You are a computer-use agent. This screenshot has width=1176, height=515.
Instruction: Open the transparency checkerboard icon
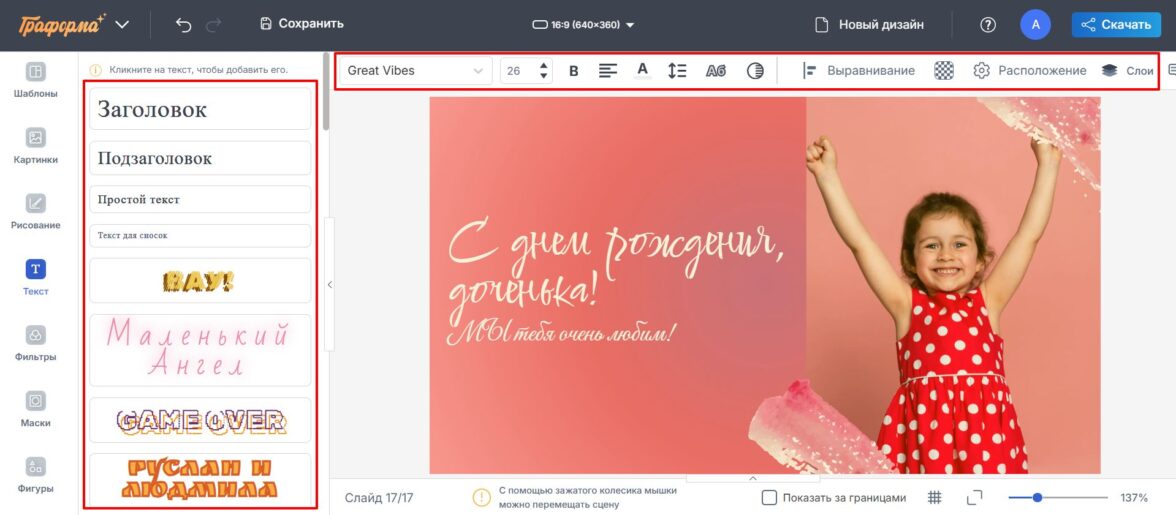(x=944, y=71)
